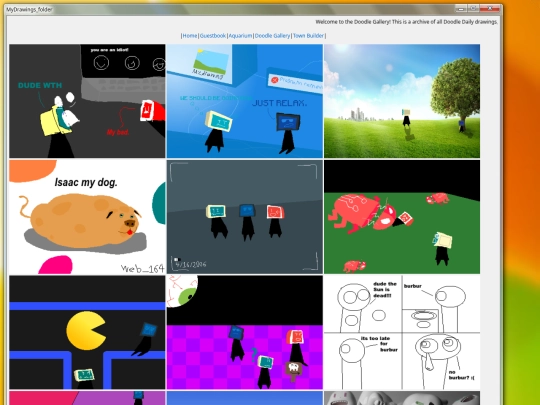Open the 'burbur' four-panel comic drawing

click(402, 332)
